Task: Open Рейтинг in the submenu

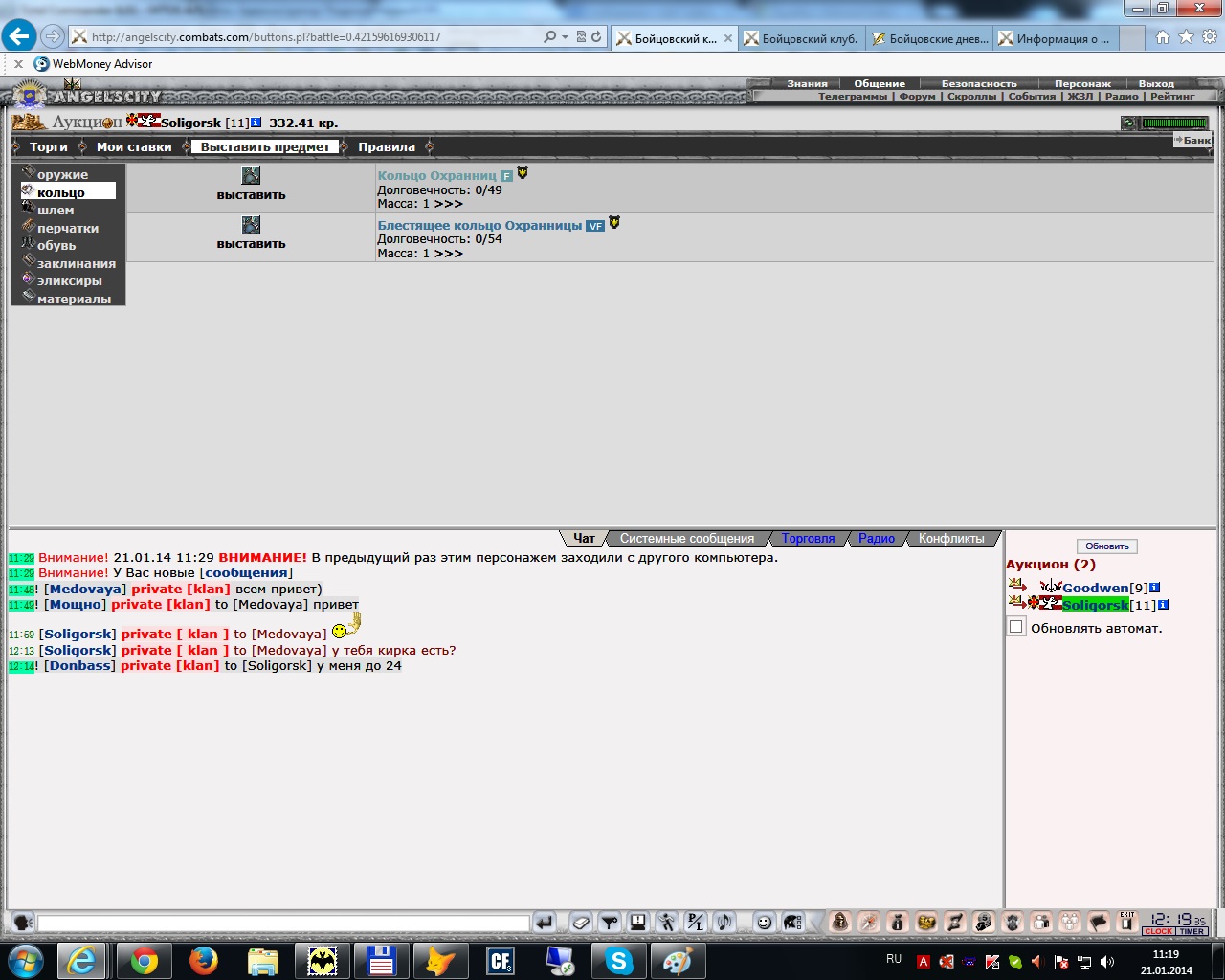Action: pos(1172,96)
